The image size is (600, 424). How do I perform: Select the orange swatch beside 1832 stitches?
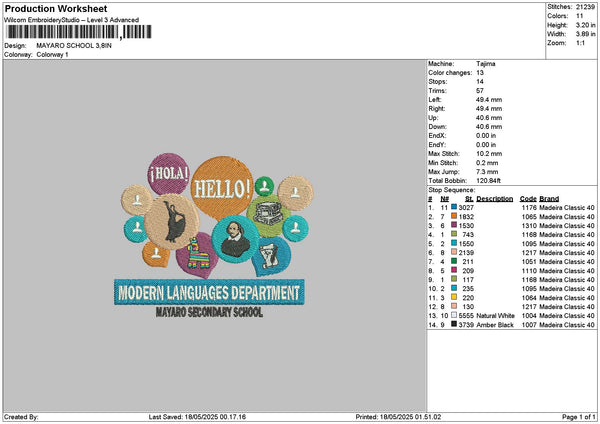point(454,216)
